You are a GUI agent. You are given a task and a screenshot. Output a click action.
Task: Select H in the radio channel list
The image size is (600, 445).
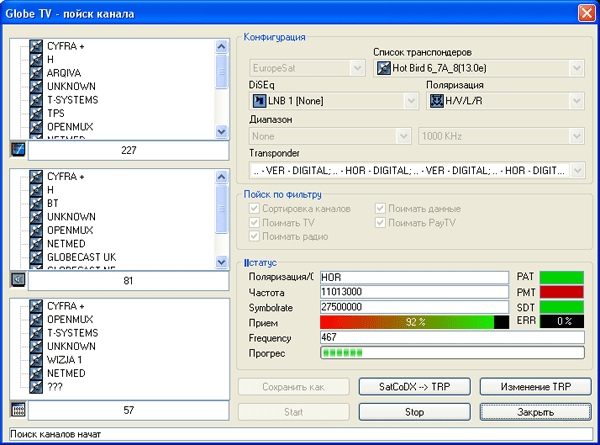tap(50, 190)
